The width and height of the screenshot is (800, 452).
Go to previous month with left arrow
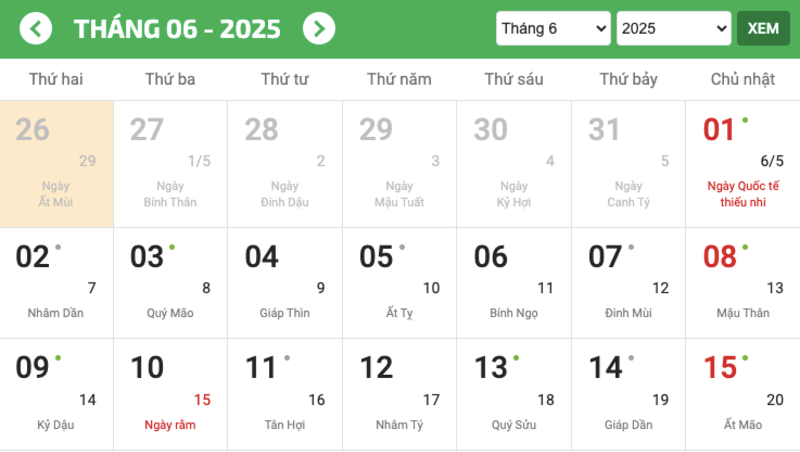36,28
